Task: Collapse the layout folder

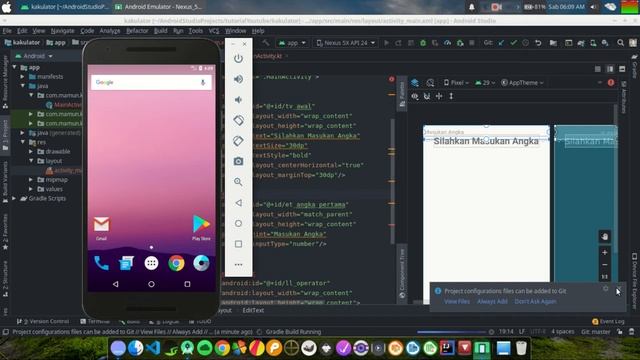Action: coord(31,161)
